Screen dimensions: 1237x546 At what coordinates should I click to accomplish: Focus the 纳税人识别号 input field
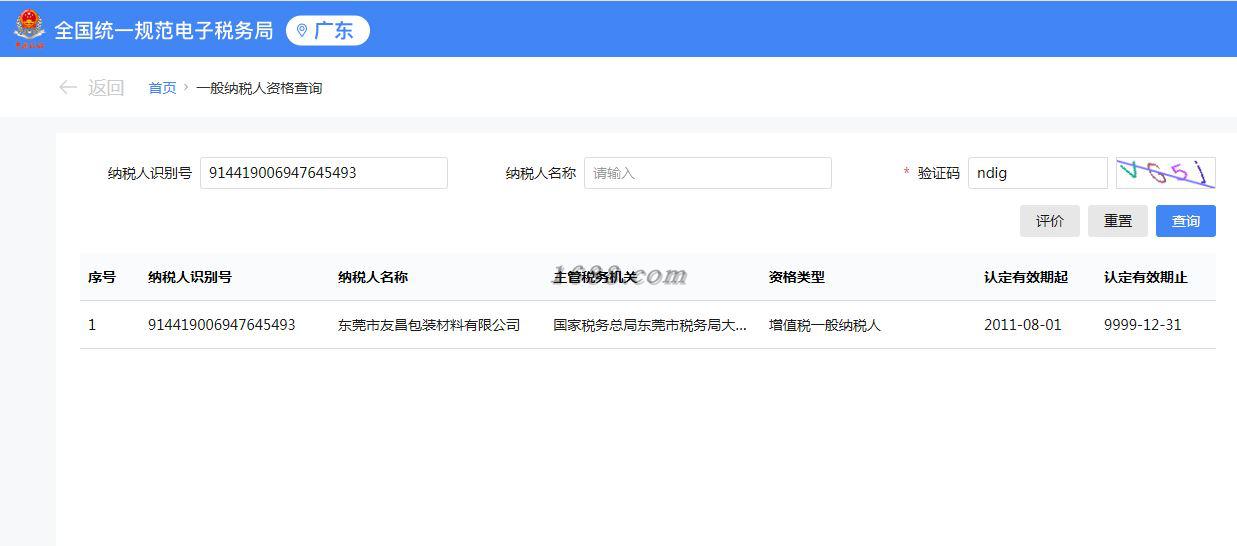click(x=324, y=173)
